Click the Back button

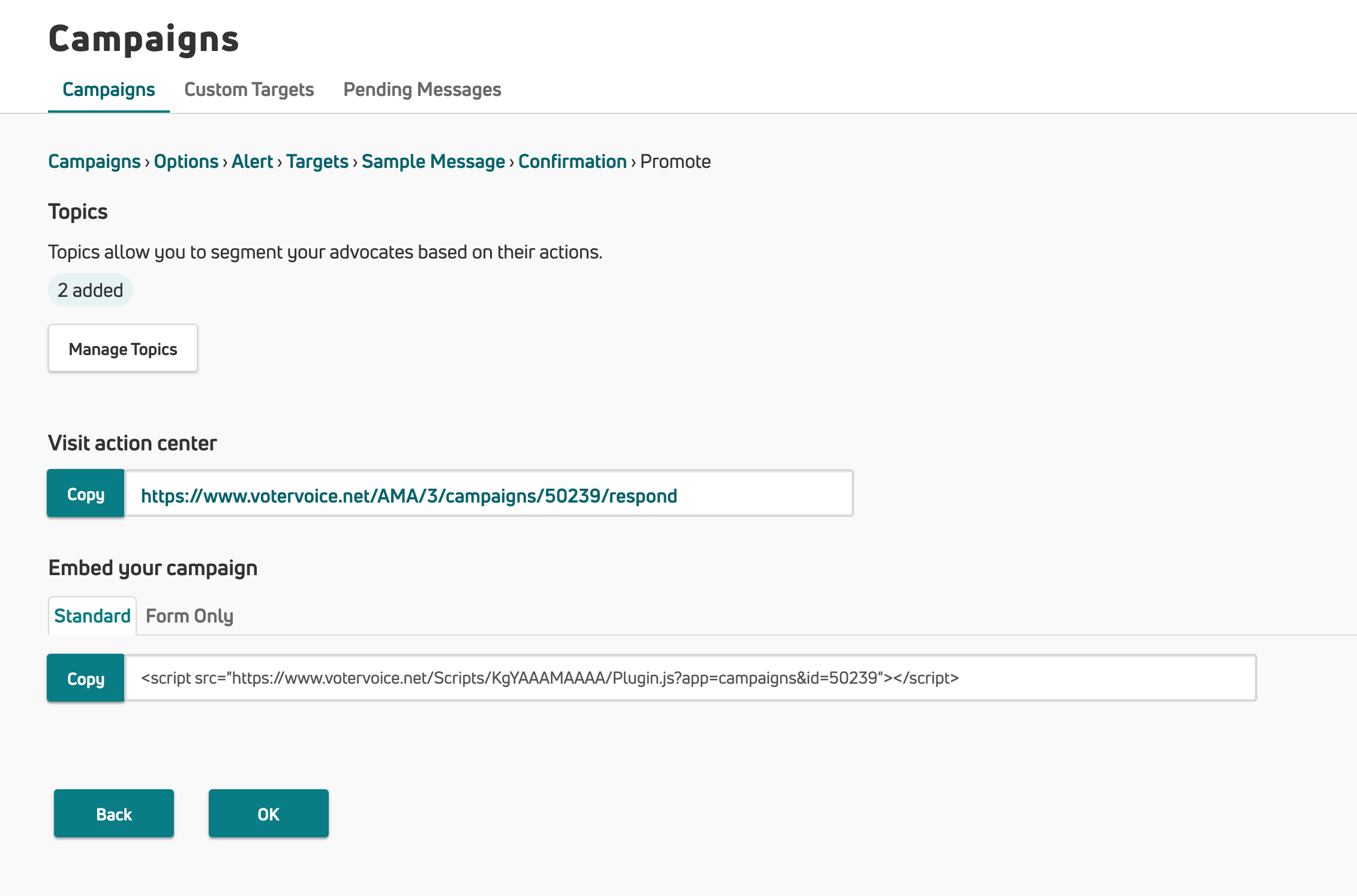point(114,814)
